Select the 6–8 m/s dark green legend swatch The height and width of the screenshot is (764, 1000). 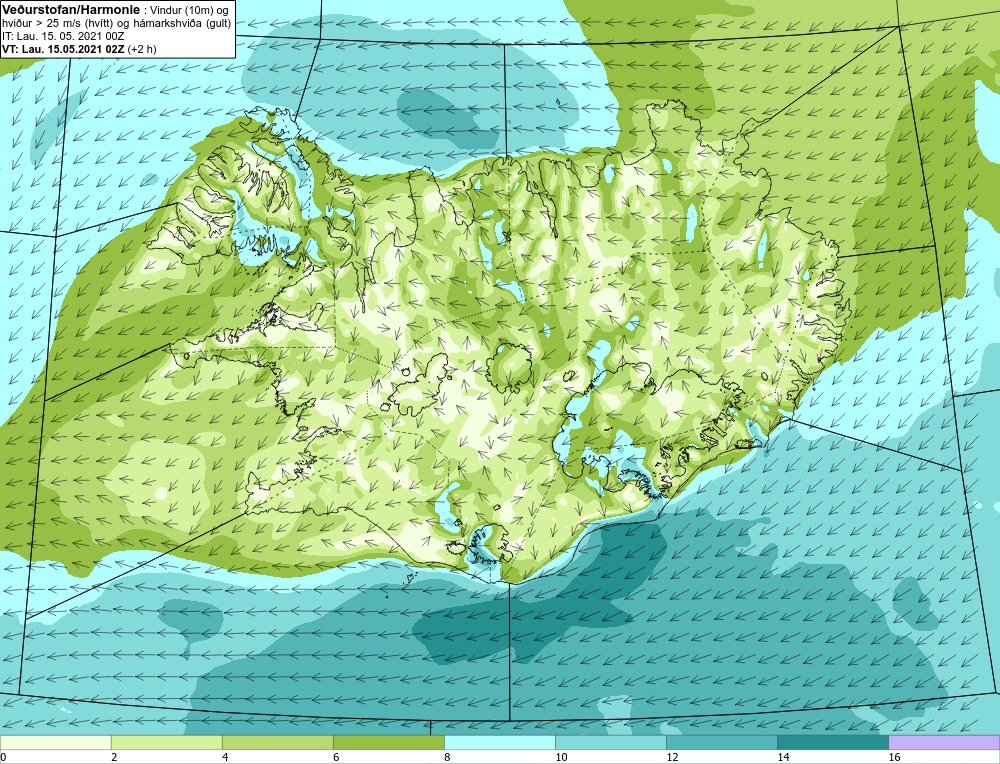click(388, 743)
